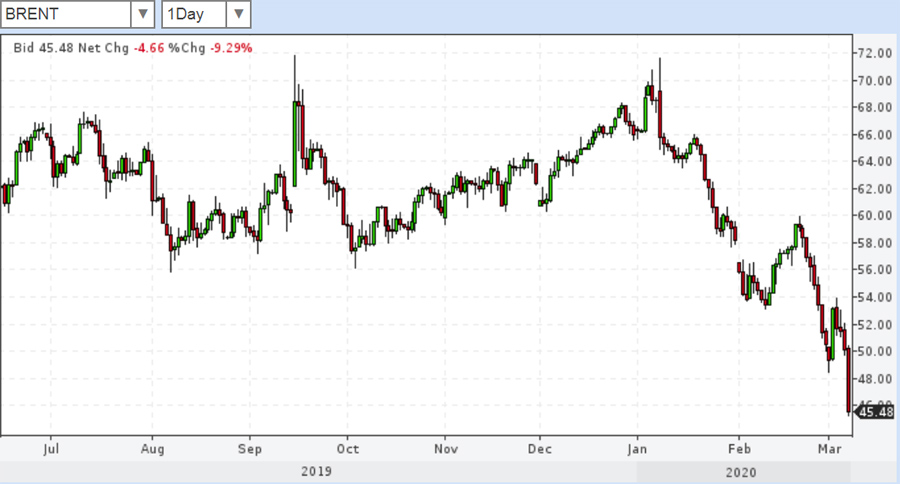
Task: Click the 52.00 price axis label
Action: coord(875,324)
